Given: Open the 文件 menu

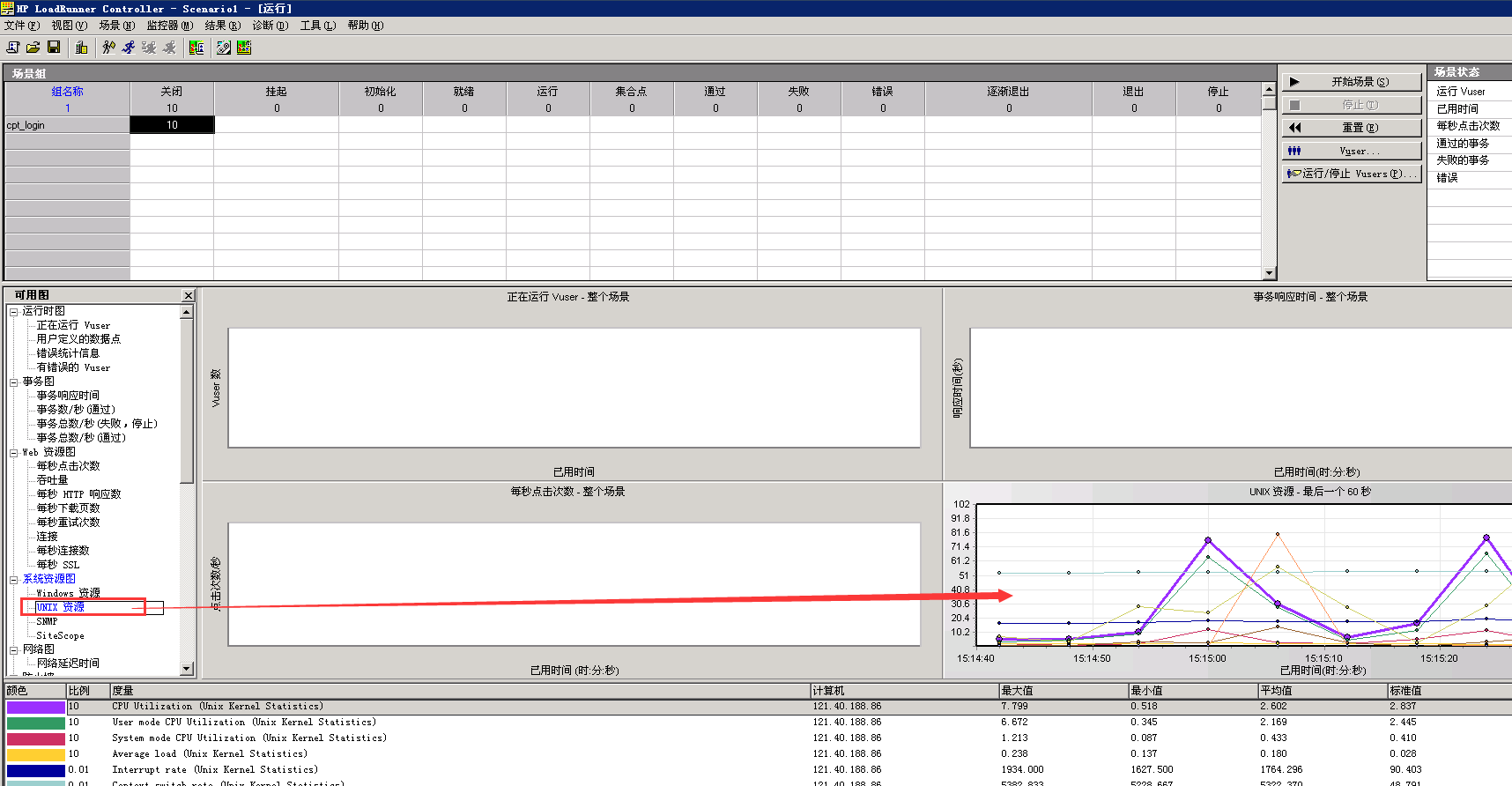Looking at the screenshot, I should click(x=21, y=26).
